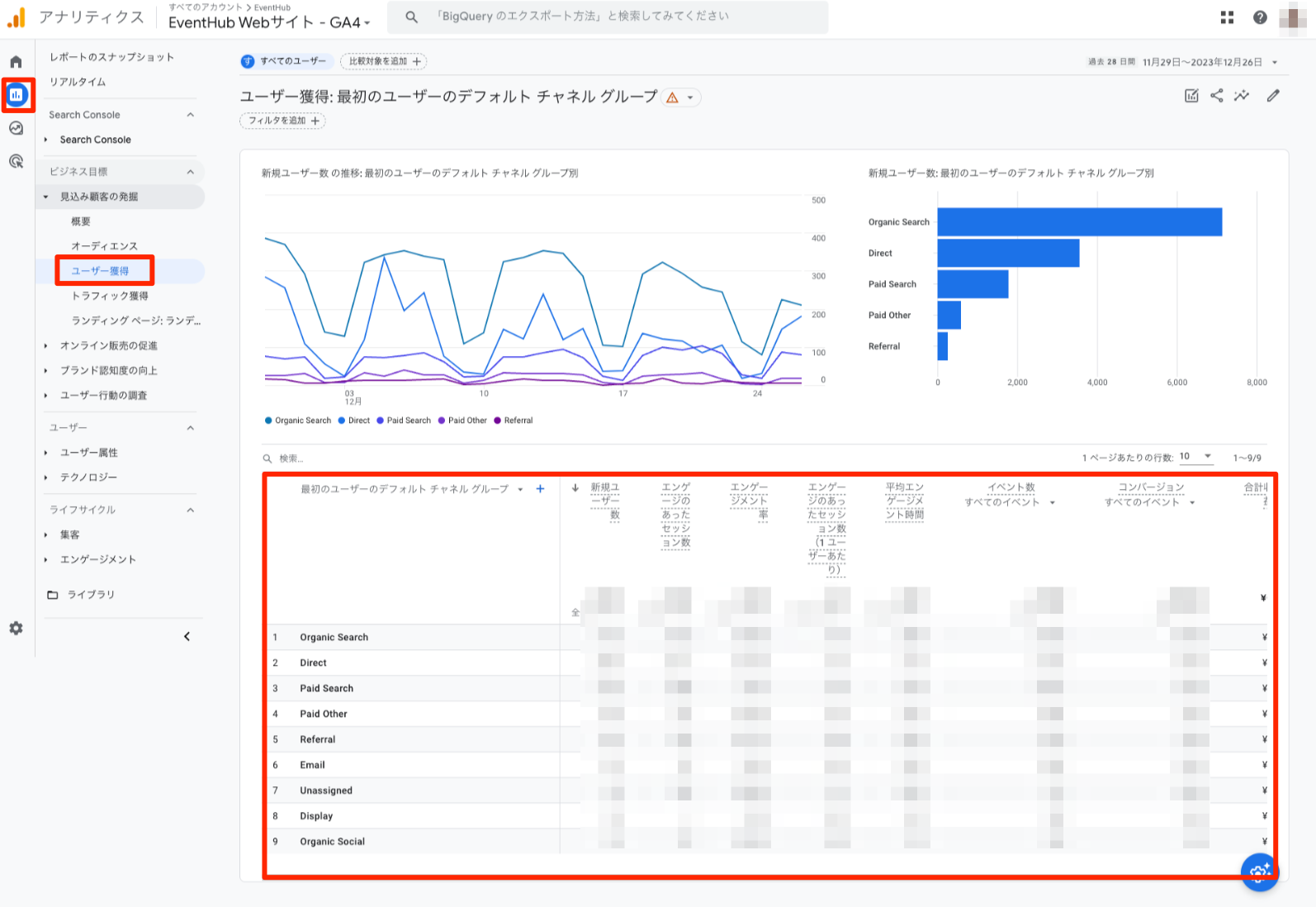1316x907 pixels.
Task: Click 比較対象を追加 button
Action: pyautogui.click(x=383, y=61)
